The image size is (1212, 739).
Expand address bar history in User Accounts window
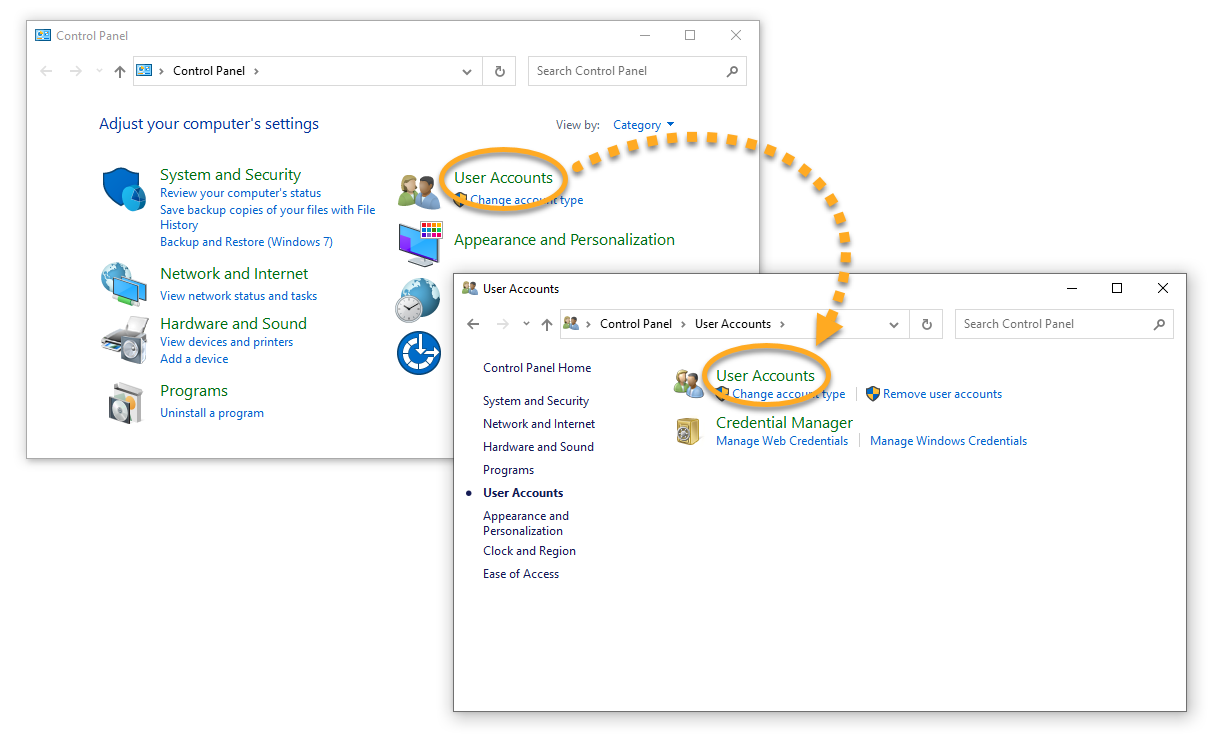click(x=894, y=324)
